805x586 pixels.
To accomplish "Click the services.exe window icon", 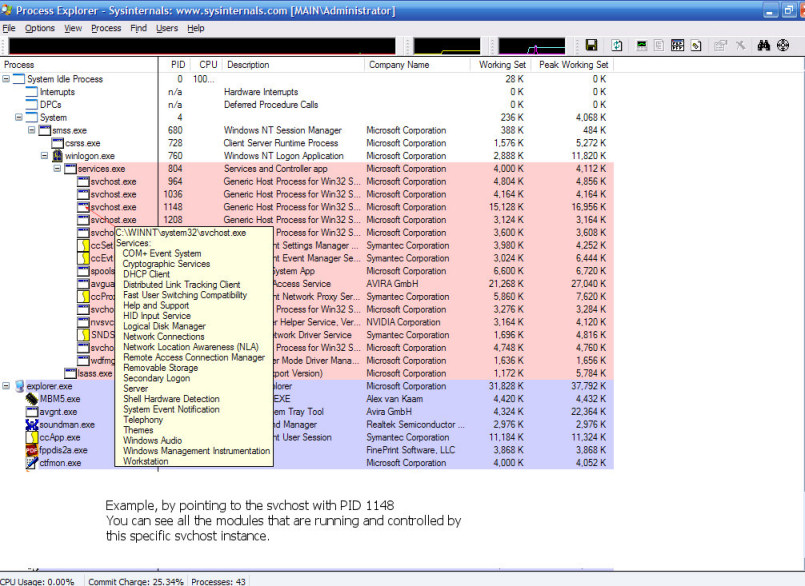I will point(70,168).
